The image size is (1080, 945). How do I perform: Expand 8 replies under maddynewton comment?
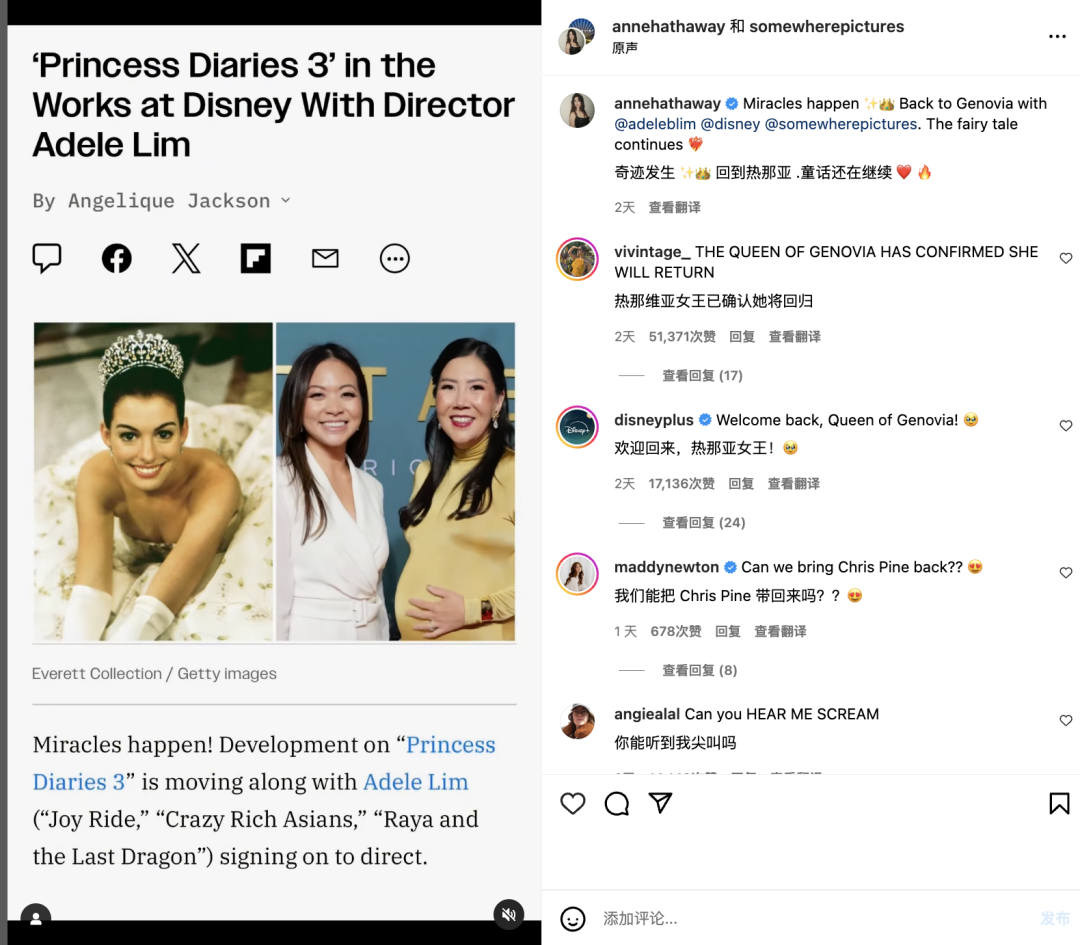click(699, 670)
